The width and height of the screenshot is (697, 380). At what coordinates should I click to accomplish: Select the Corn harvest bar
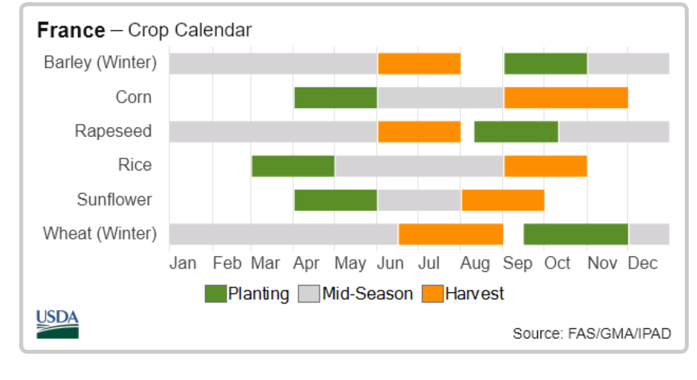566,98
